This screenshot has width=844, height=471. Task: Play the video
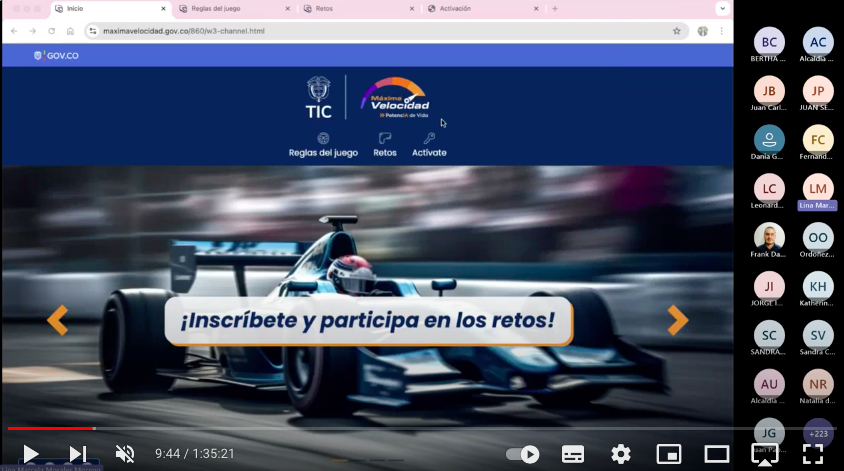(x=30, y=454)
